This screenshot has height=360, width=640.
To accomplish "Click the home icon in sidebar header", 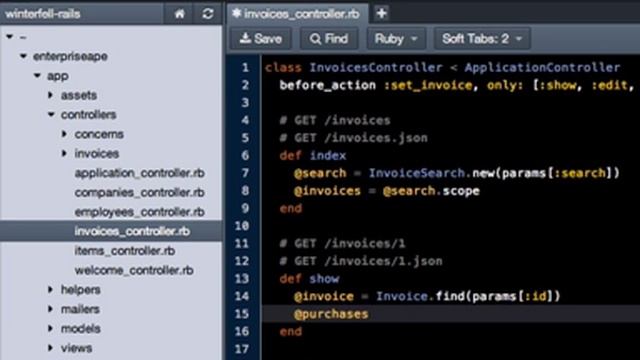I will 180,14.
